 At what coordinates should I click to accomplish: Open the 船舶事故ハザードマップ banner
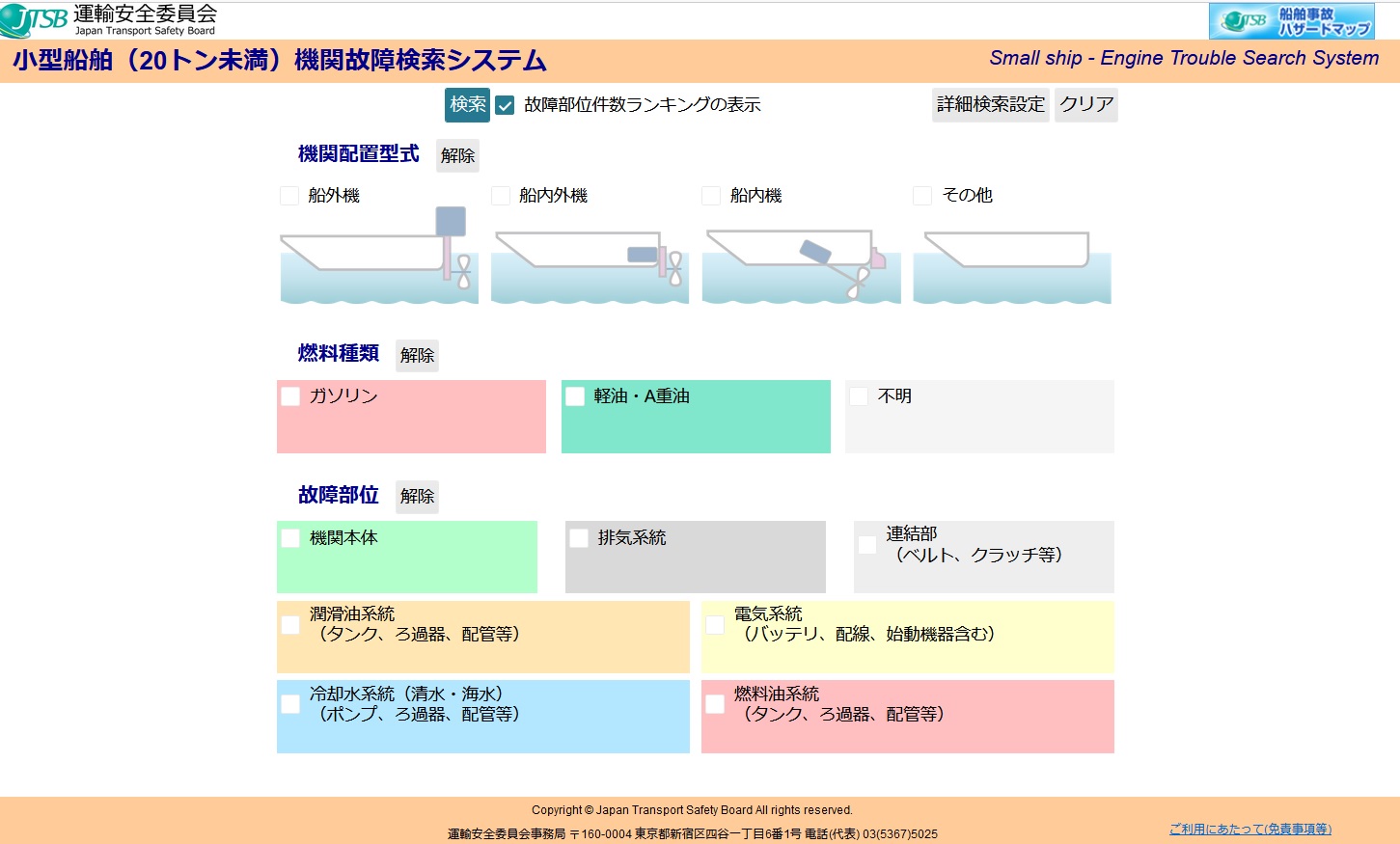point(1291,20)
